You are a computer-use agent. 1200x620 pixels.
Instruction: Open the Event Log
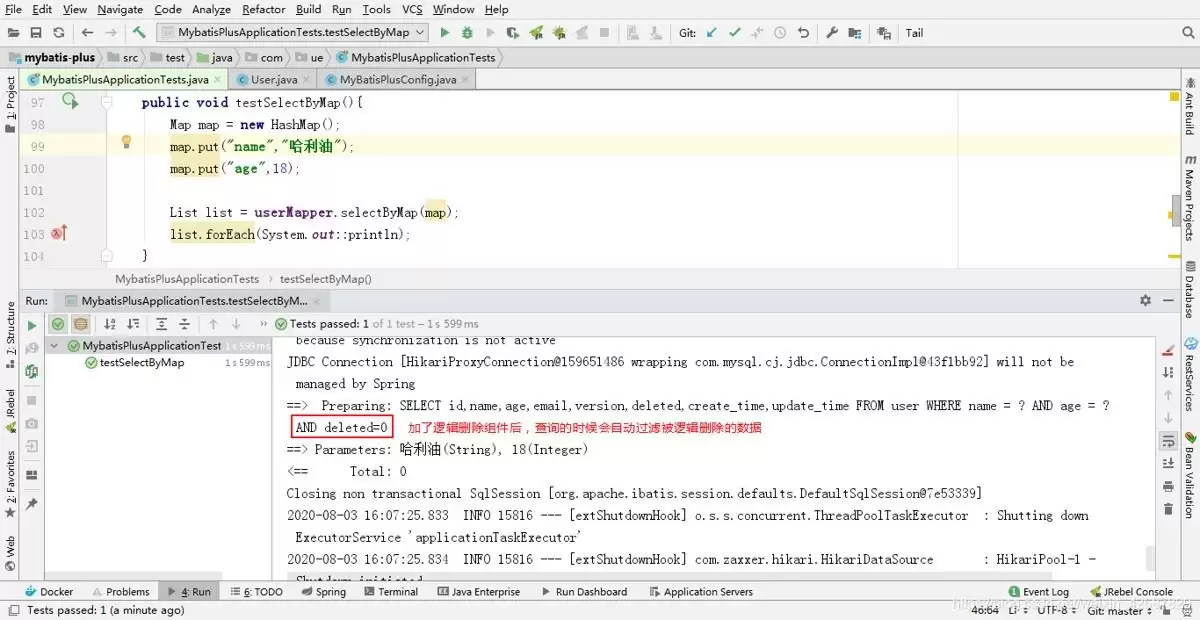point(1038,592)
